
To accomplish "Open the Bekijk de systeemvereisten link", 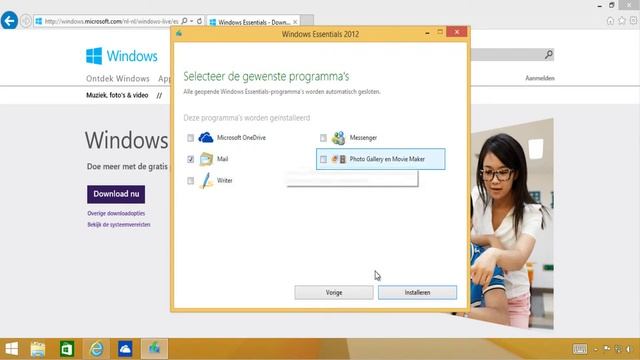I will [x=119, y=224].
